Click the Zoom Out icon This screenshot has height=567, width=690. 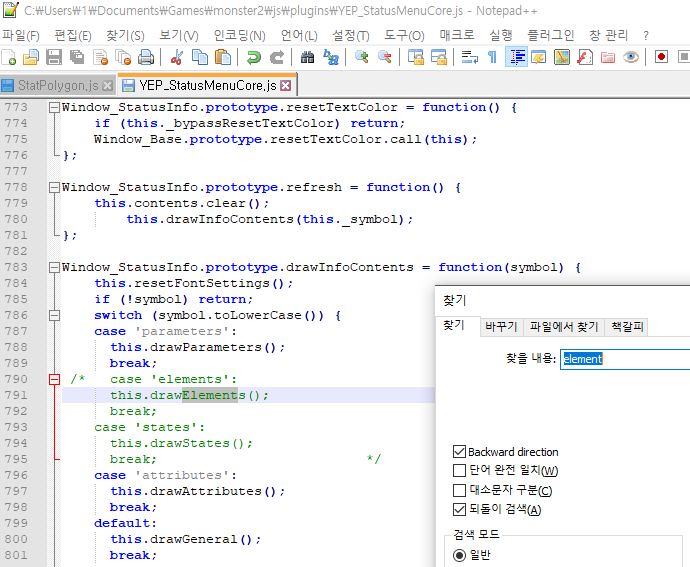tap(385, 57)
